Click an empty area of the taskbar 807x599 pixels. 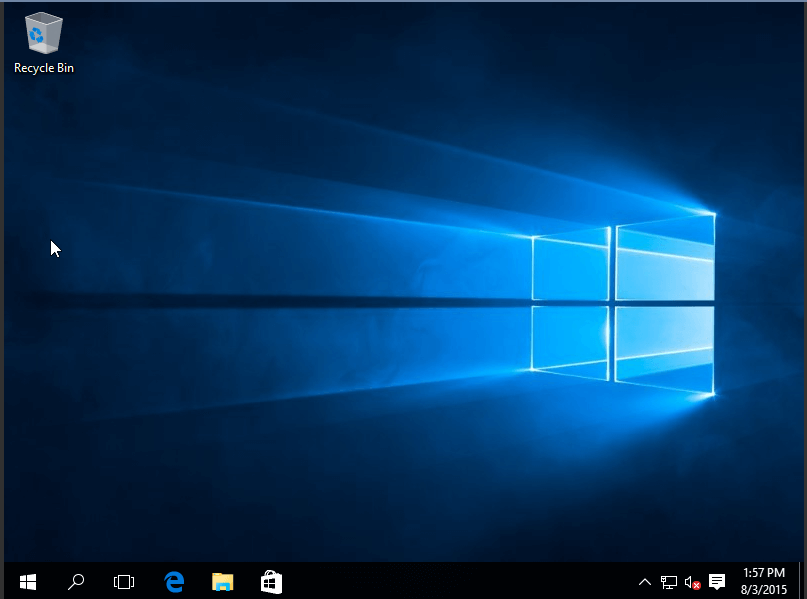point(450,581)
